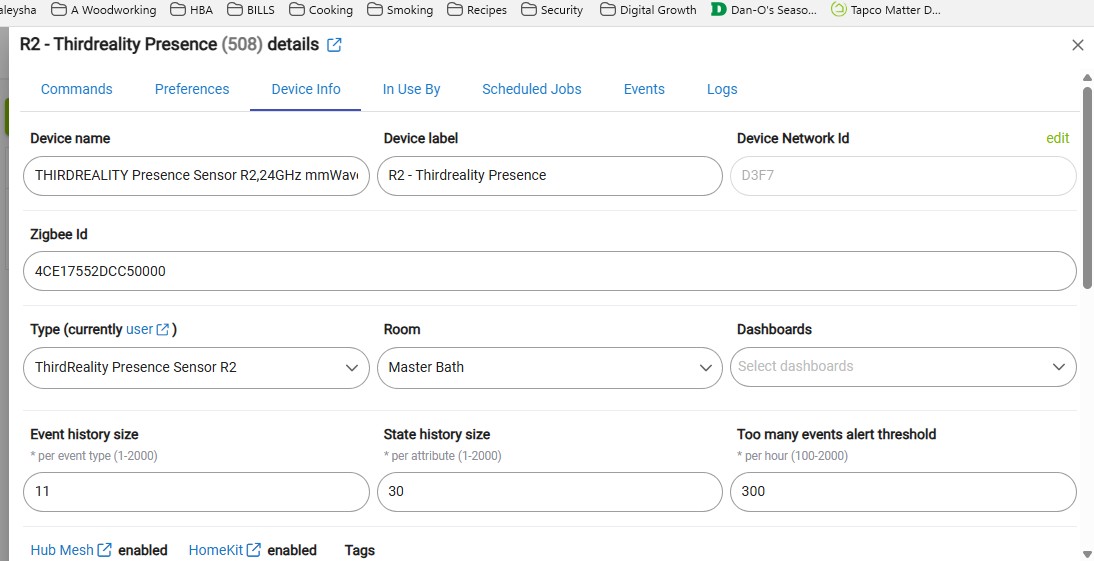Open device page via external link icon
The width and height of the screenshot is (1094, 561).
pyautogui.click(x=334, y=45)
